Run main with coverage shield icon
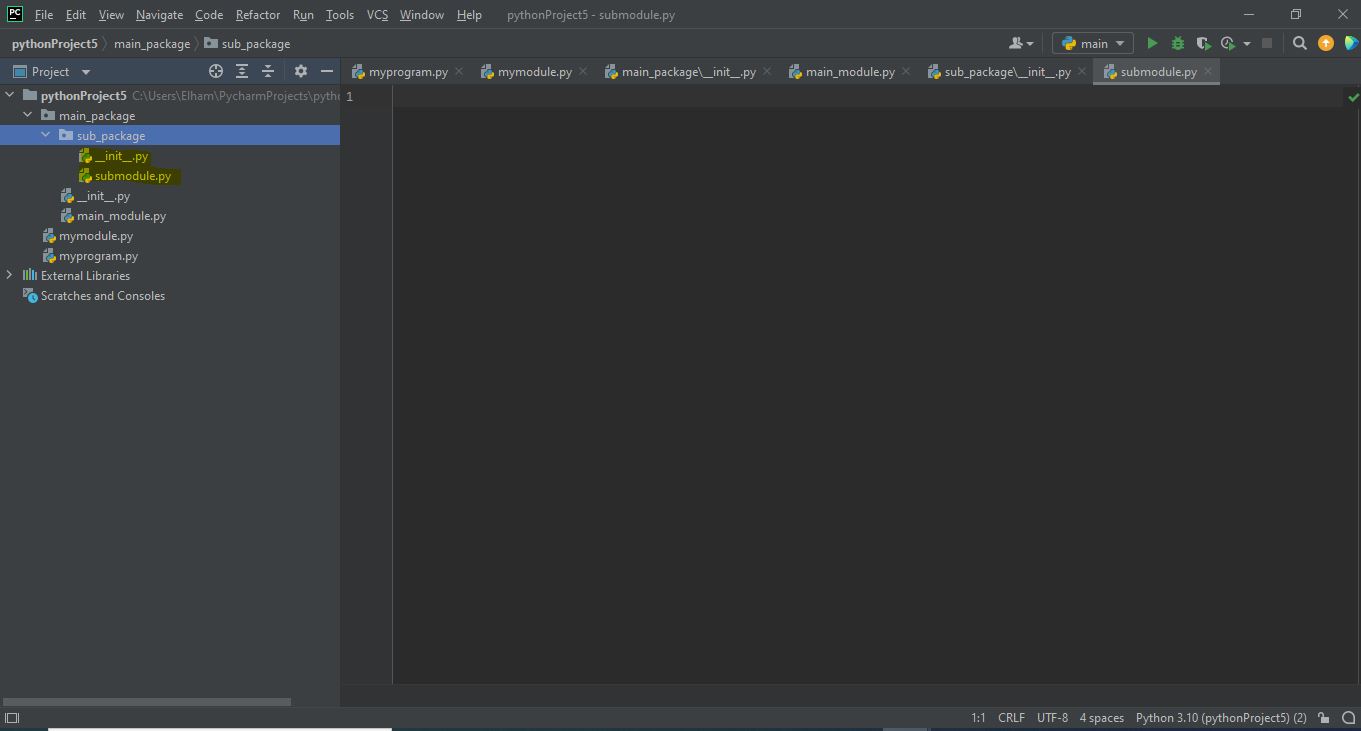 tap(1203, 43)
